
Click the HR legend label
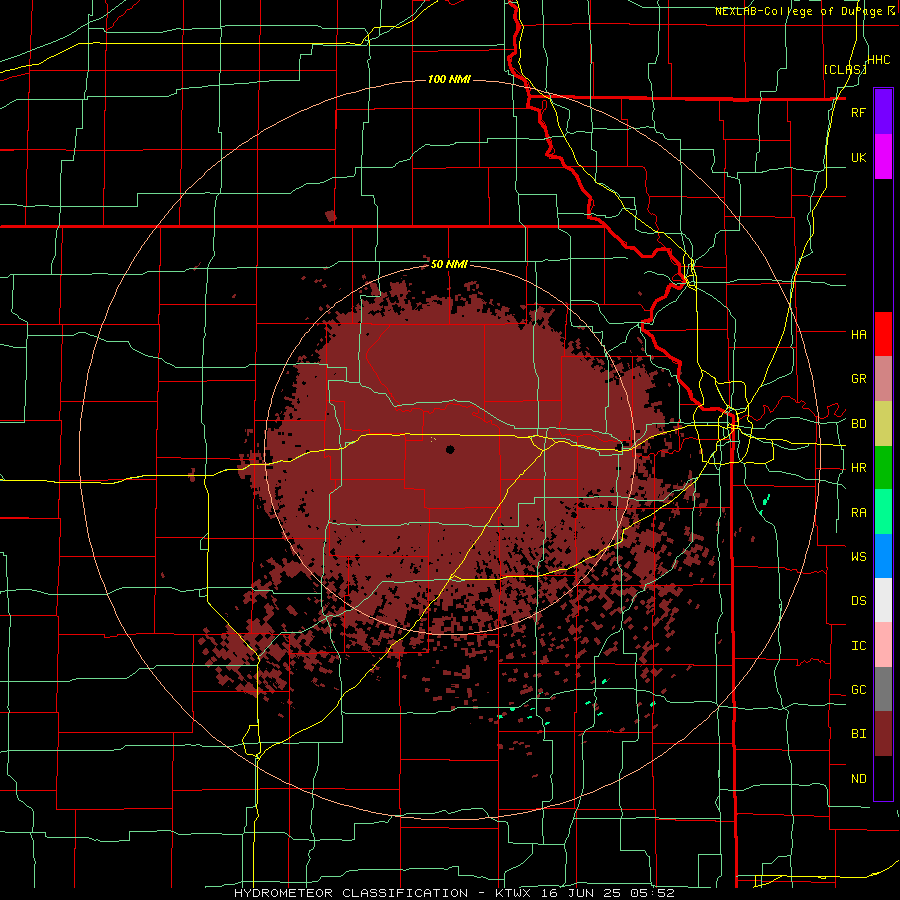(x=858, y=468)
